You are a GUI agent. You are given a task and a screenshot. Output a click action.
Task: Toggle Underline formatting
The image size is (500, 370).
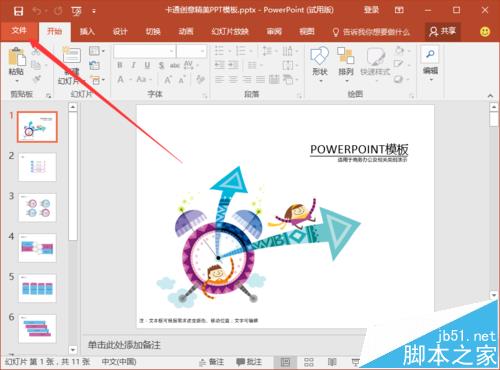[x=147, y=65]
